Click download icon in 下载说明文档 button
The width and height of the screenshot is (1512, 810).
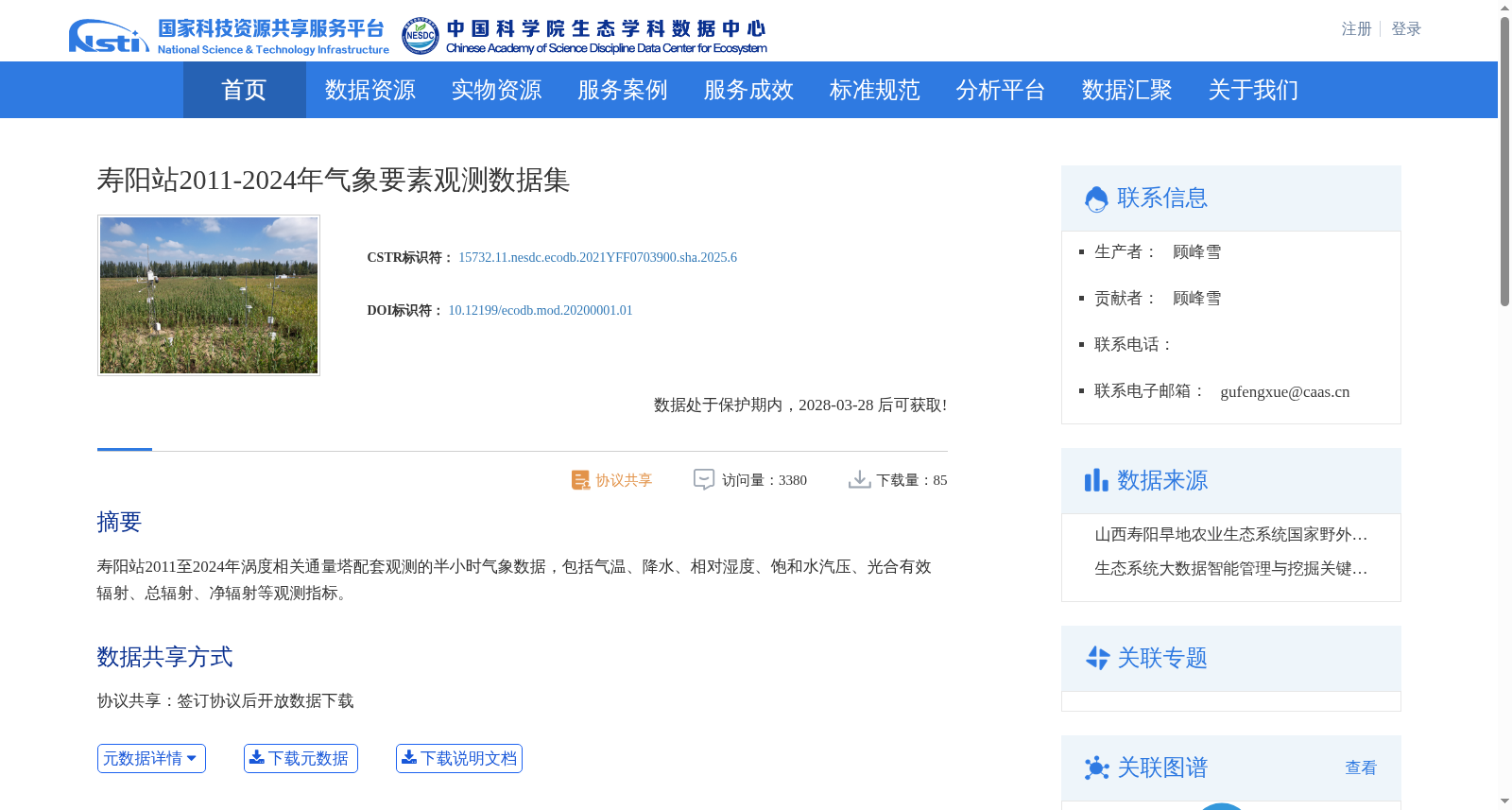pos(409,757)
